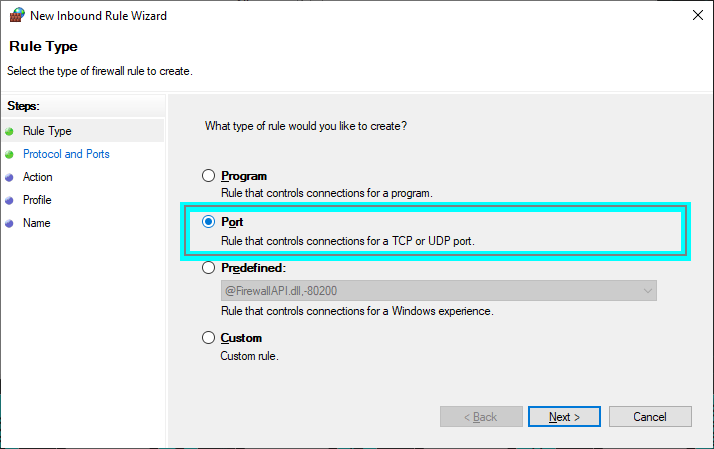Viewport: 714px width, 449px height.
Task: Select the Custom rule radio button
Action: [209, 338]
